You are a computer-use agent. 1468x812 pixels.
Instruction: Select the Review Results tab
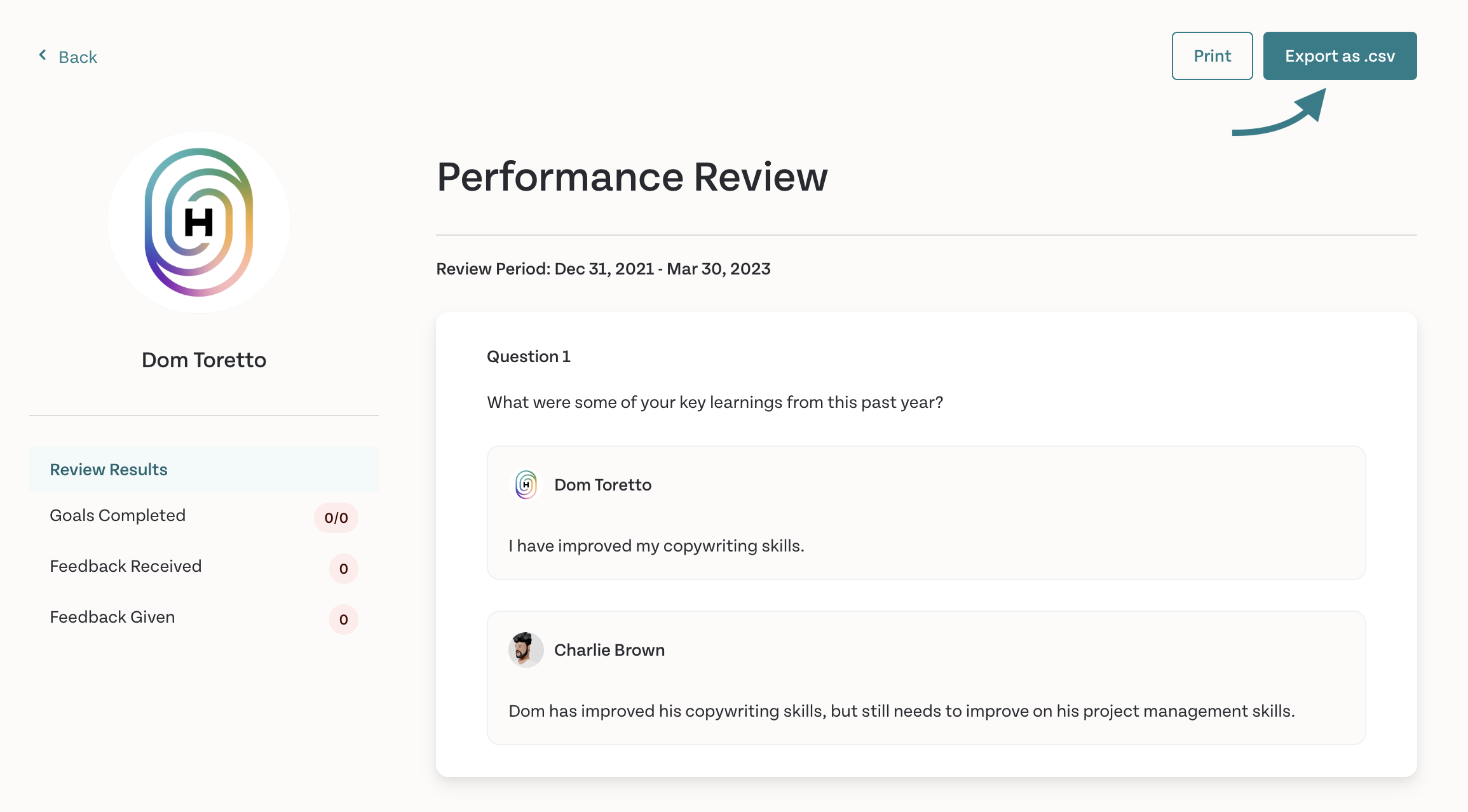[204, 470]
